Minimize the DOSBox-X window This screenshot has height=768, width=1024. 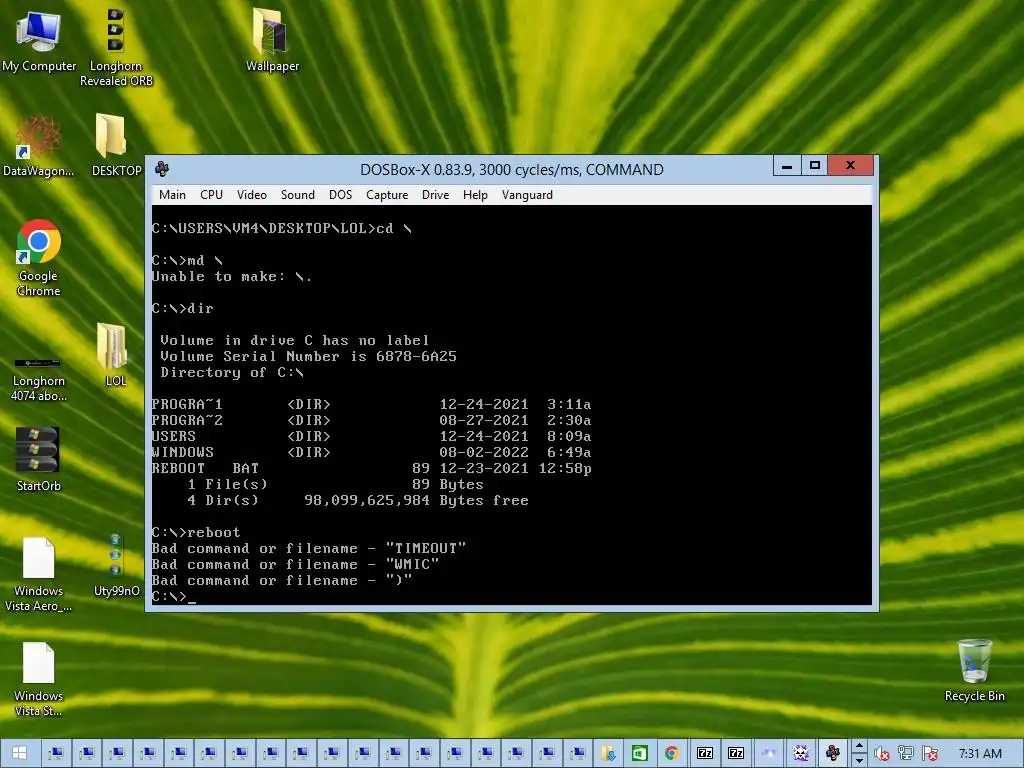787,166
